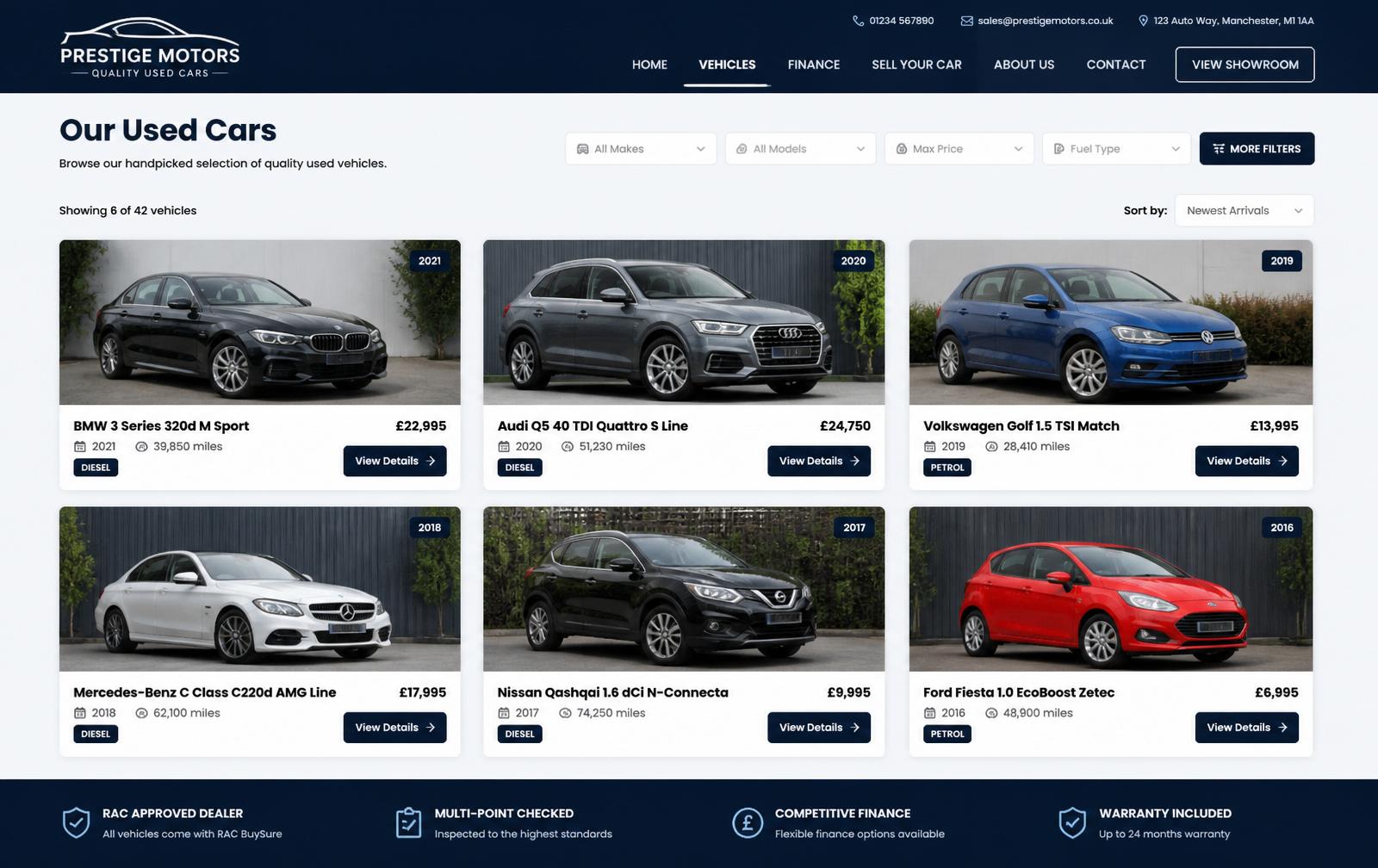Screen dimensions: 1378x868
Task: Click calendar icon on BMW 3 Series card
Action: (80, 447)
